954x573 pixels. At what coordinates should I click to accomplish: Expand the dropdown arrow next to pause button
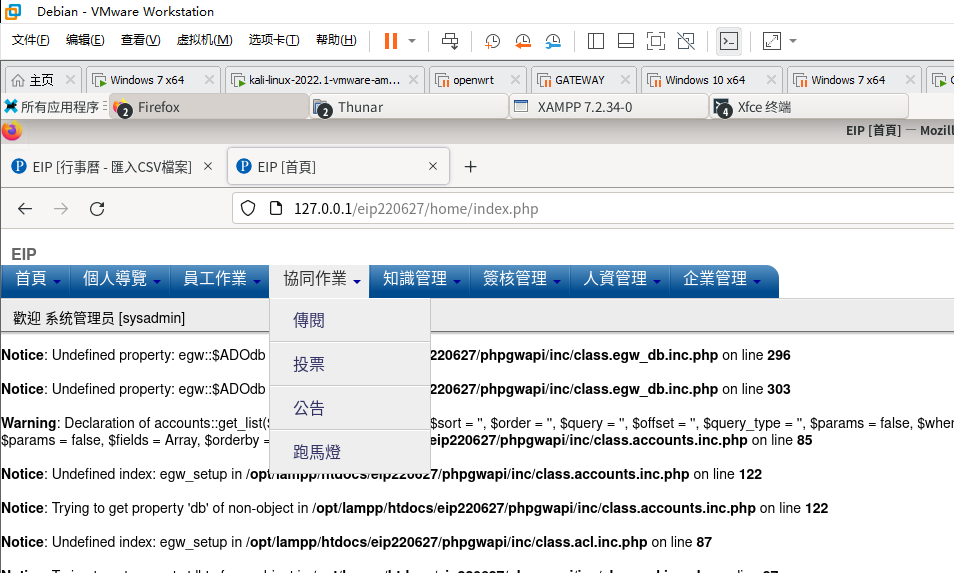point(412,41)
